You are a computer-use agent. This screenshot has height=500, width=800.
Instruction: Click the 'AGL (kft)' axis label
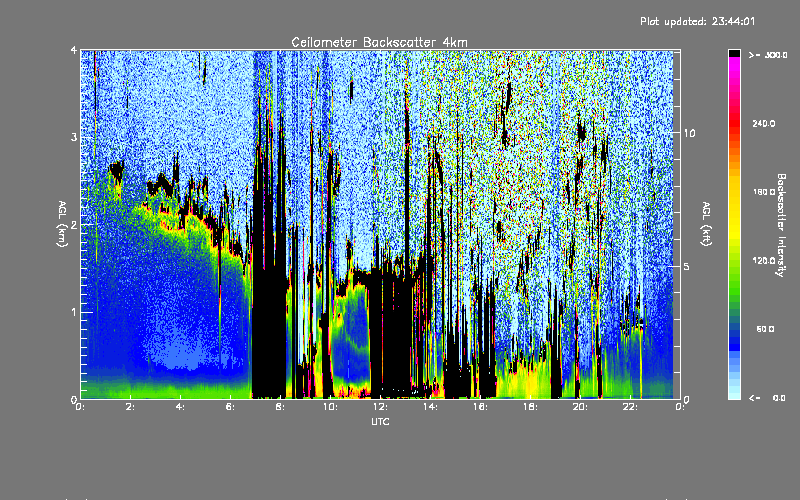pos(706,224)
